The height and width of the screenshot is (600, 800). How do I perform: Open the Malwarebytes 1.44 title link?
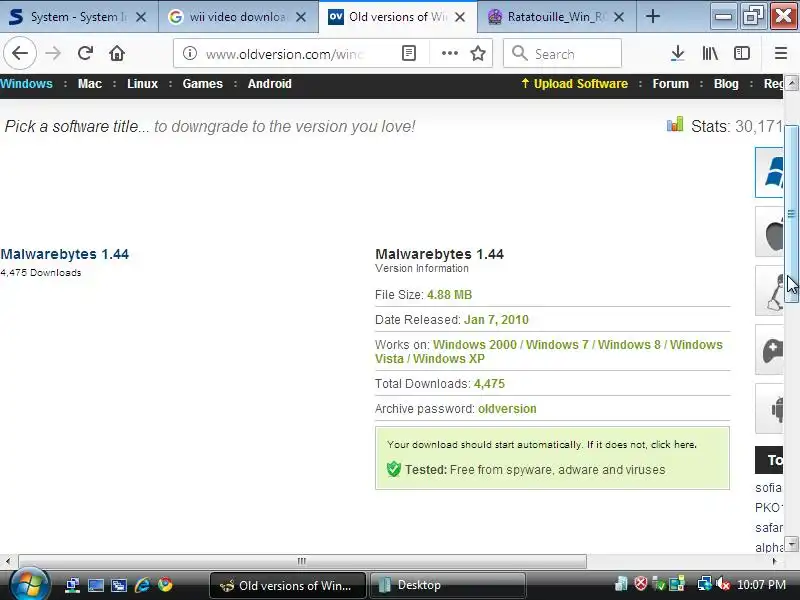[x=65, y=254]
